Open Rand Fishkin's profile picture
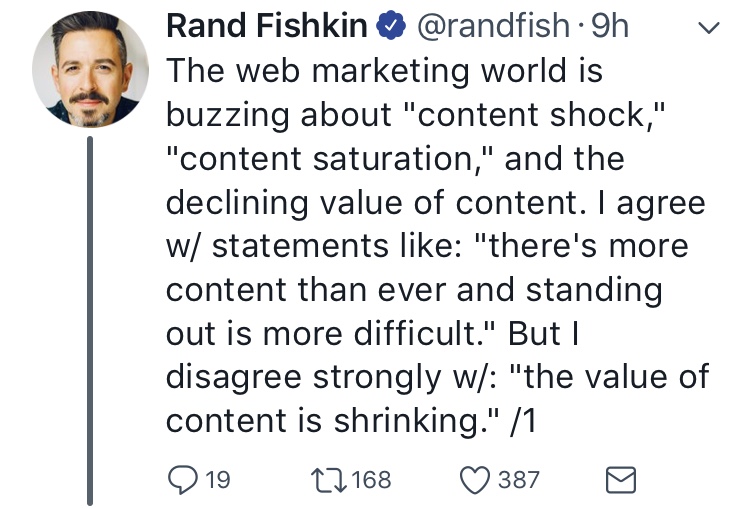 pos(90,70)
